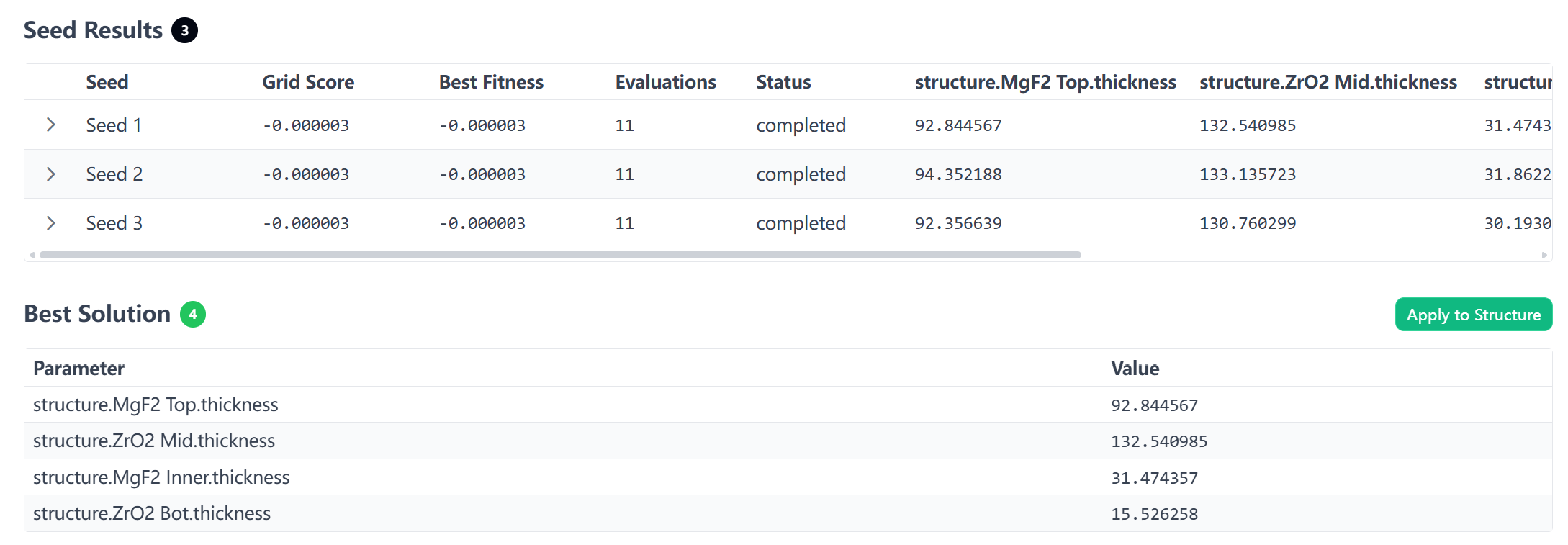
Task: Select the Seed 1 label
Action: [x=114, y=125]
